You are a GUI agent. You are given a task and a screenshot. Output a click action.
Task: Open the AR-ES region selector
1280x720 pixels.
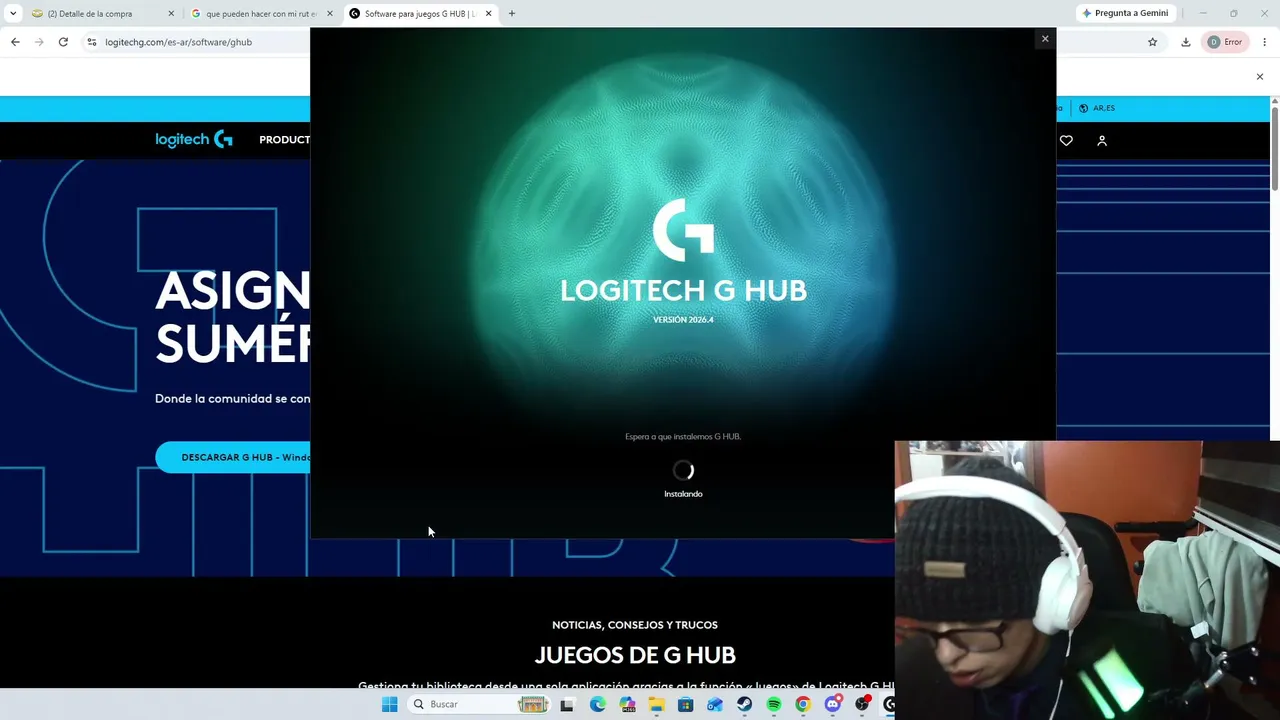pos(1097,108)
